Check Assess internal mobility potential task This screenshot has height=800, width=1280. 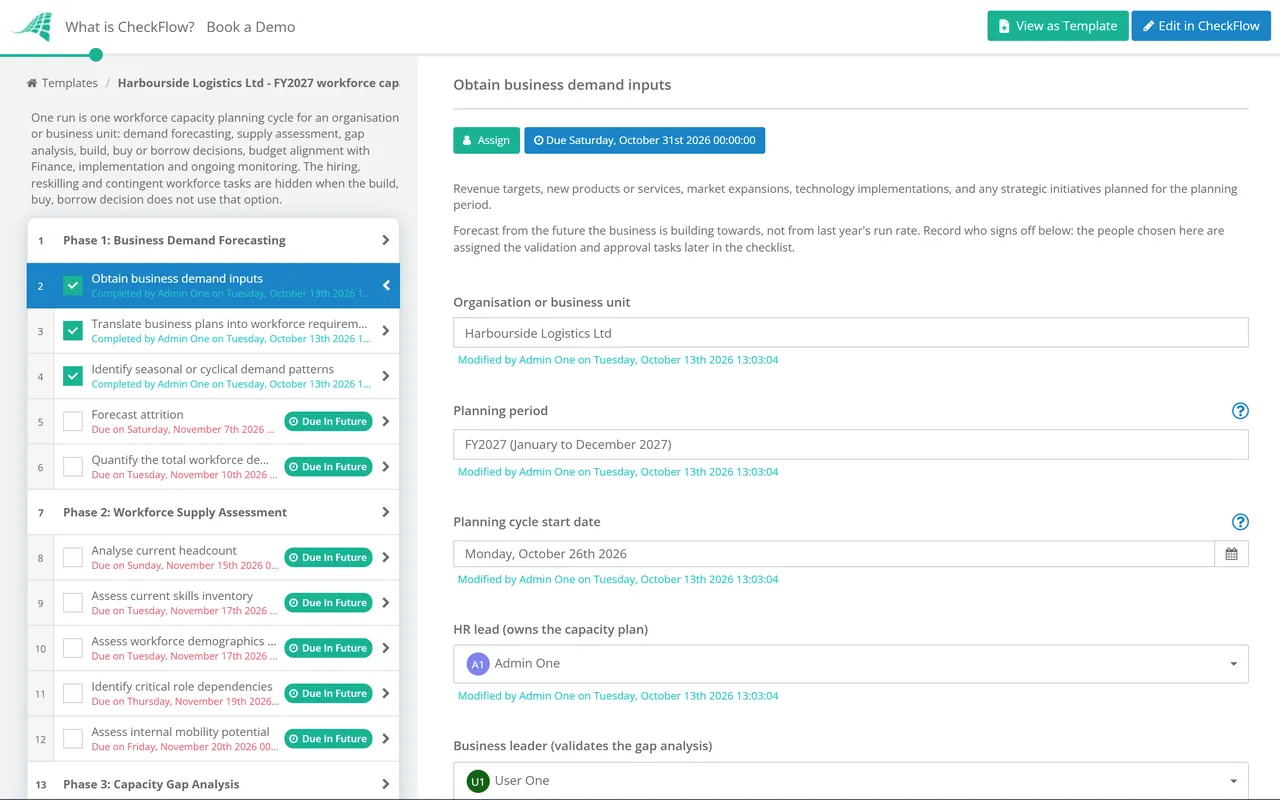[73, 739]
